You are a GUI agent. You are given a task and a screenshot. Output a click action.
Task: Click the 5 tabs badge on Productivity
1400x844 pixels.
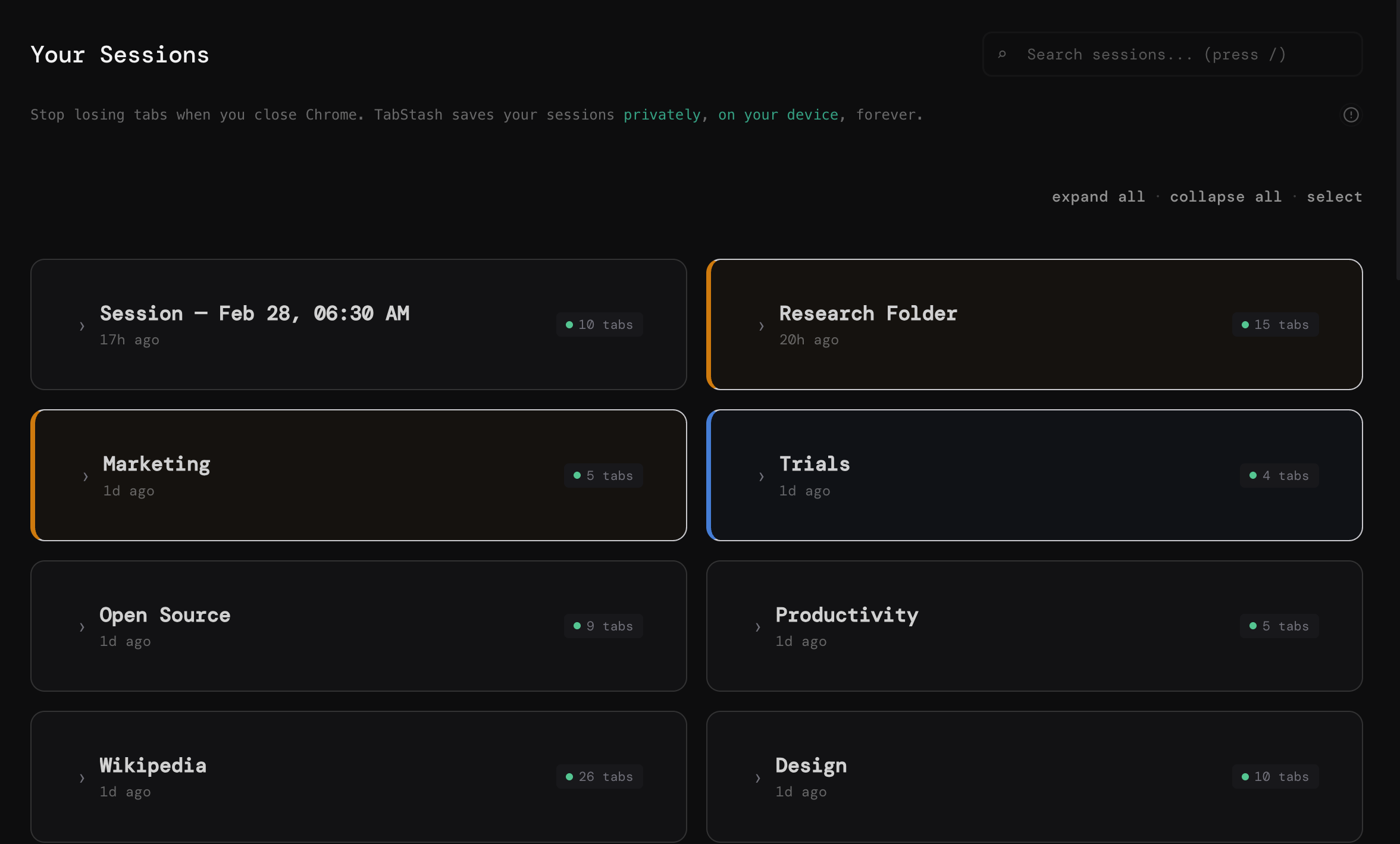[x=1279, y=626]
